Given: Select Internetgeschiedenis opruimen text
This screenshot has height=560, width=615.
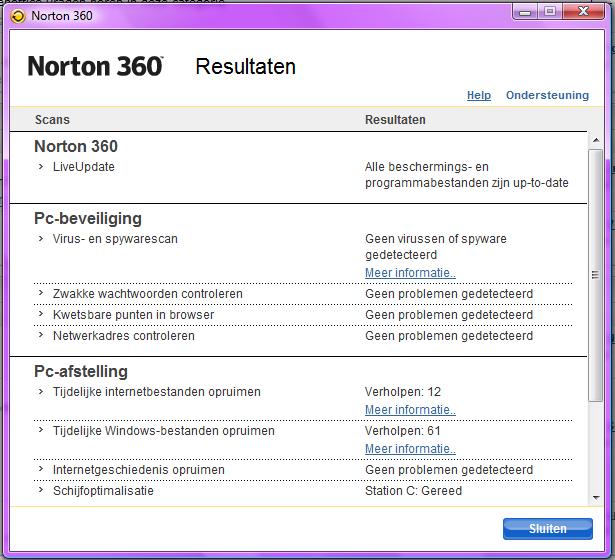Looking at the screenshot, I should (x=138, y=470).
